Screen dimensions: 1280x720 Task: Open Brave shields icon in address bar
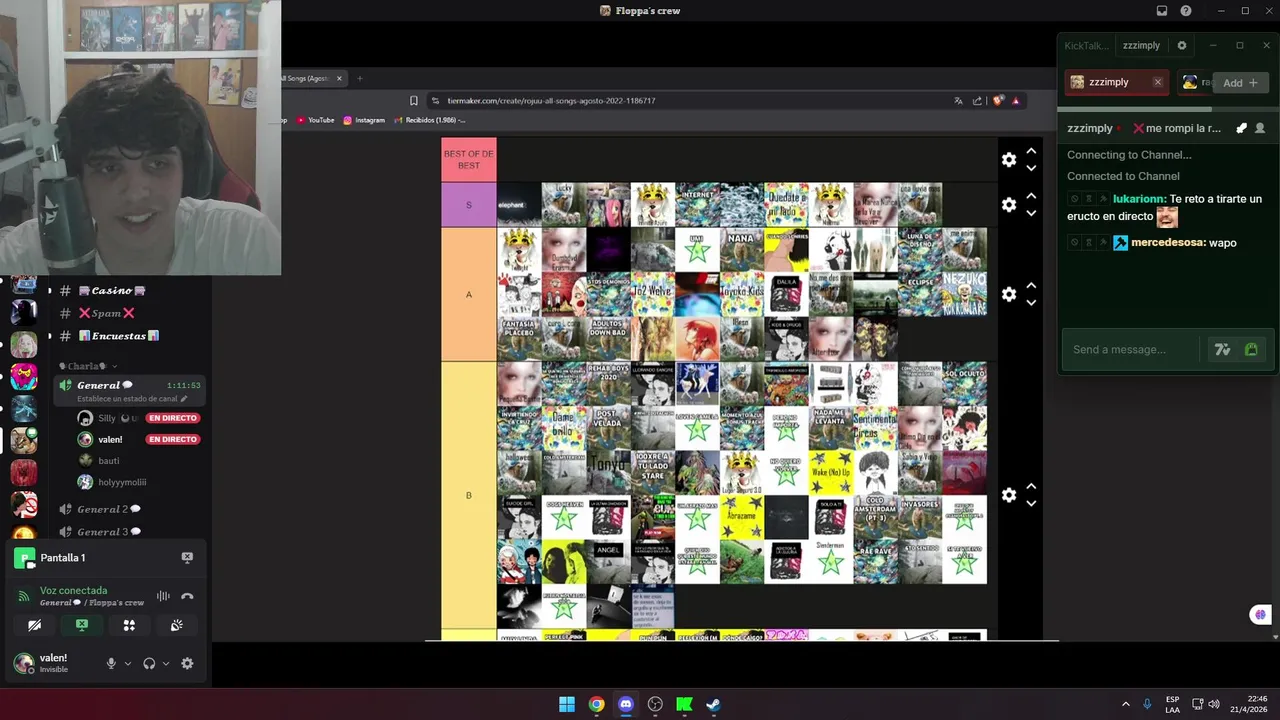(x=997, y=101)
